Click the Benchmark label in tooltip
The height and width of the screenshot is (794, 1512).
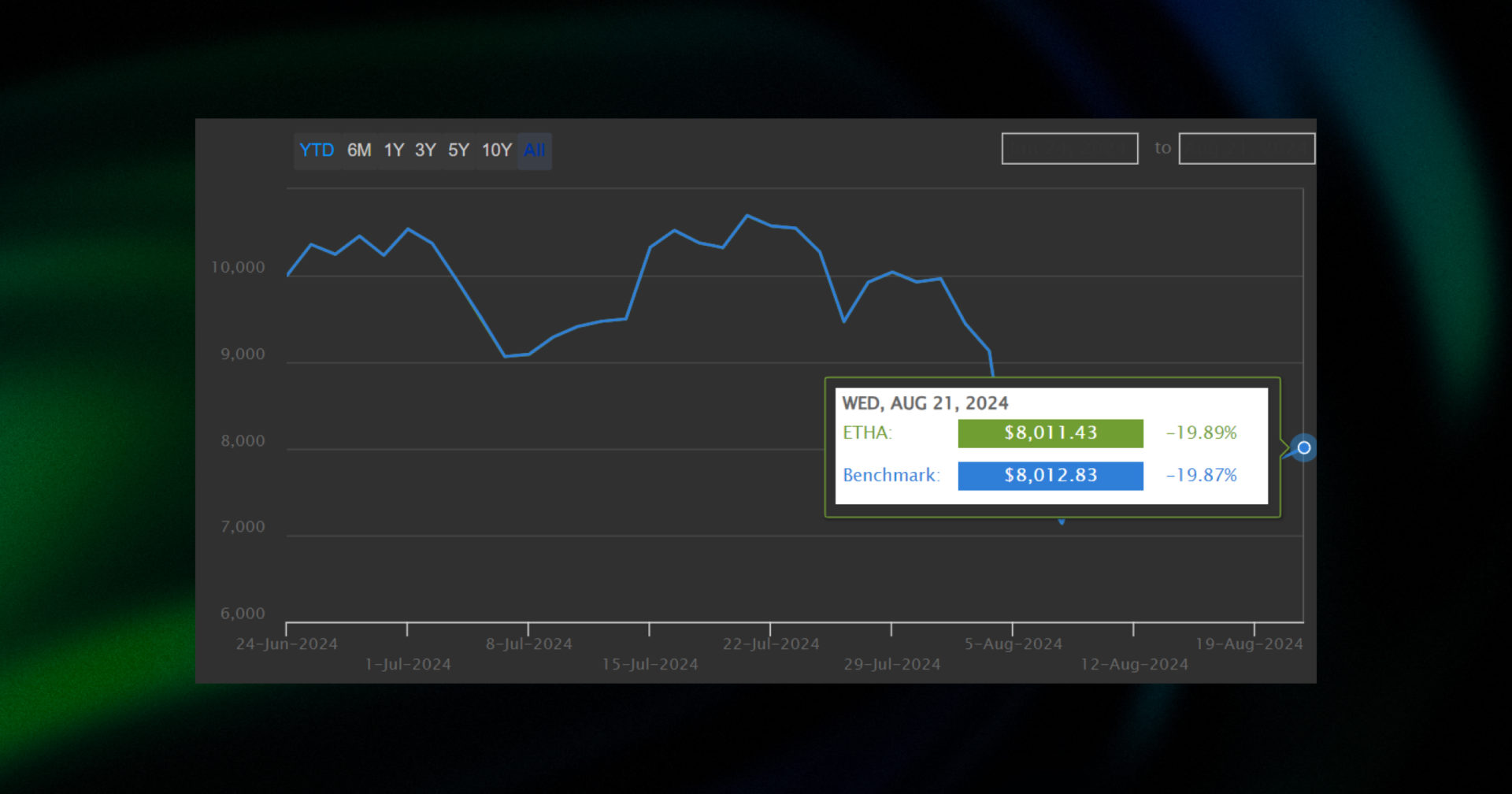click(891, 476)
